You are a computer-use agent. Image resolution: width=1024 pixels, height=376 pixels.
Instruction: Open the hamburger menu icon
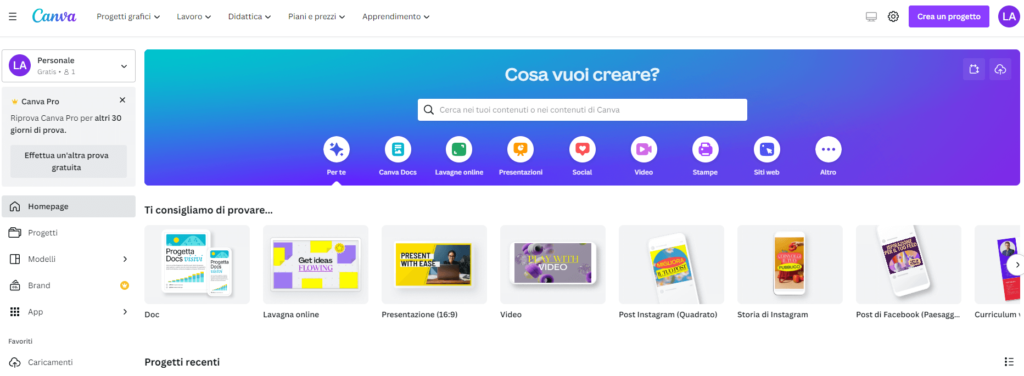click(12, 16)
